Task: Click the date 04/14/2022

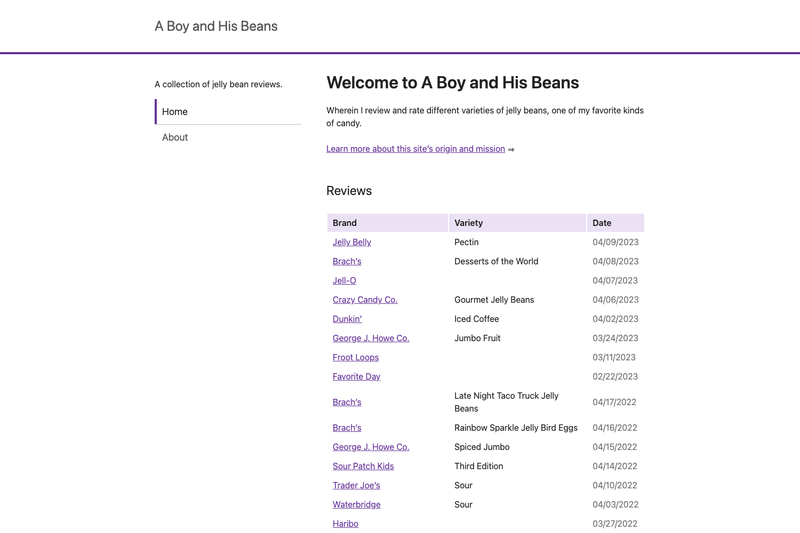Action: click(x=615, y=466)
